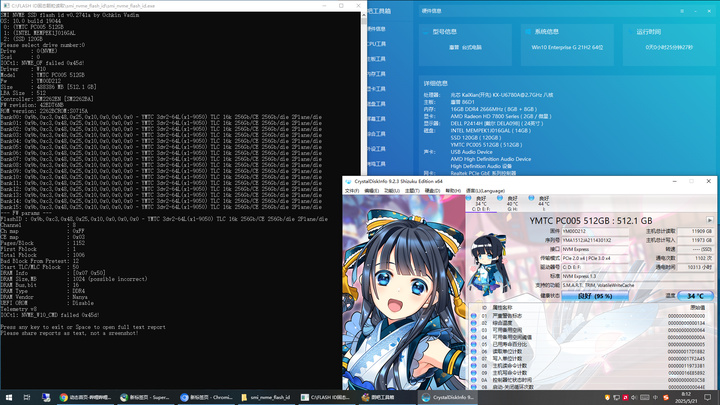
Task: Select SMART attribute row 03 可用备用空间
Action: (591, 330)
